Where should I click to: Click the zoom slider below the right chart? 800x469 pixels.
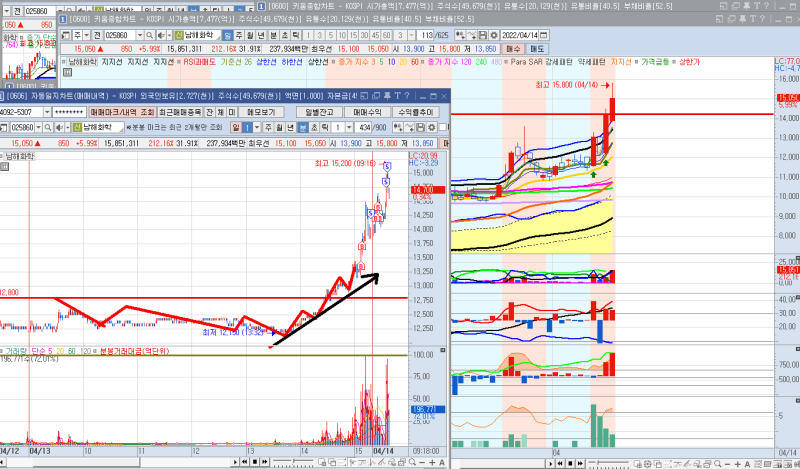610,464
